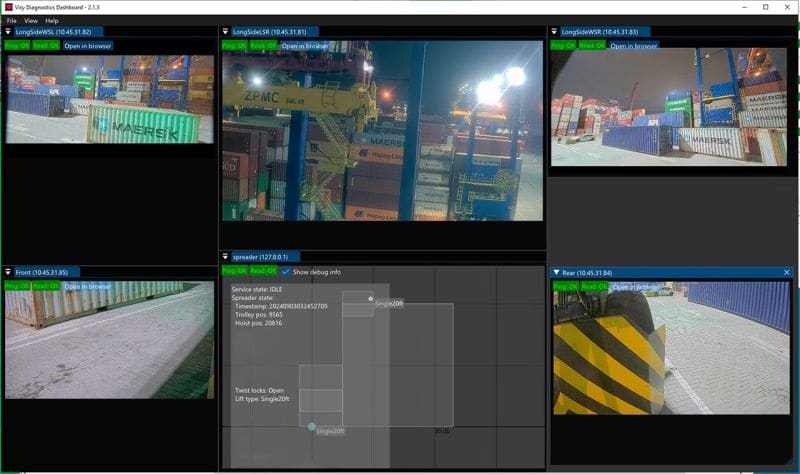Click Ping OK indicator in Rear panel
The image size is (800, 474).
pyautogui.click(x=566, y=287)
